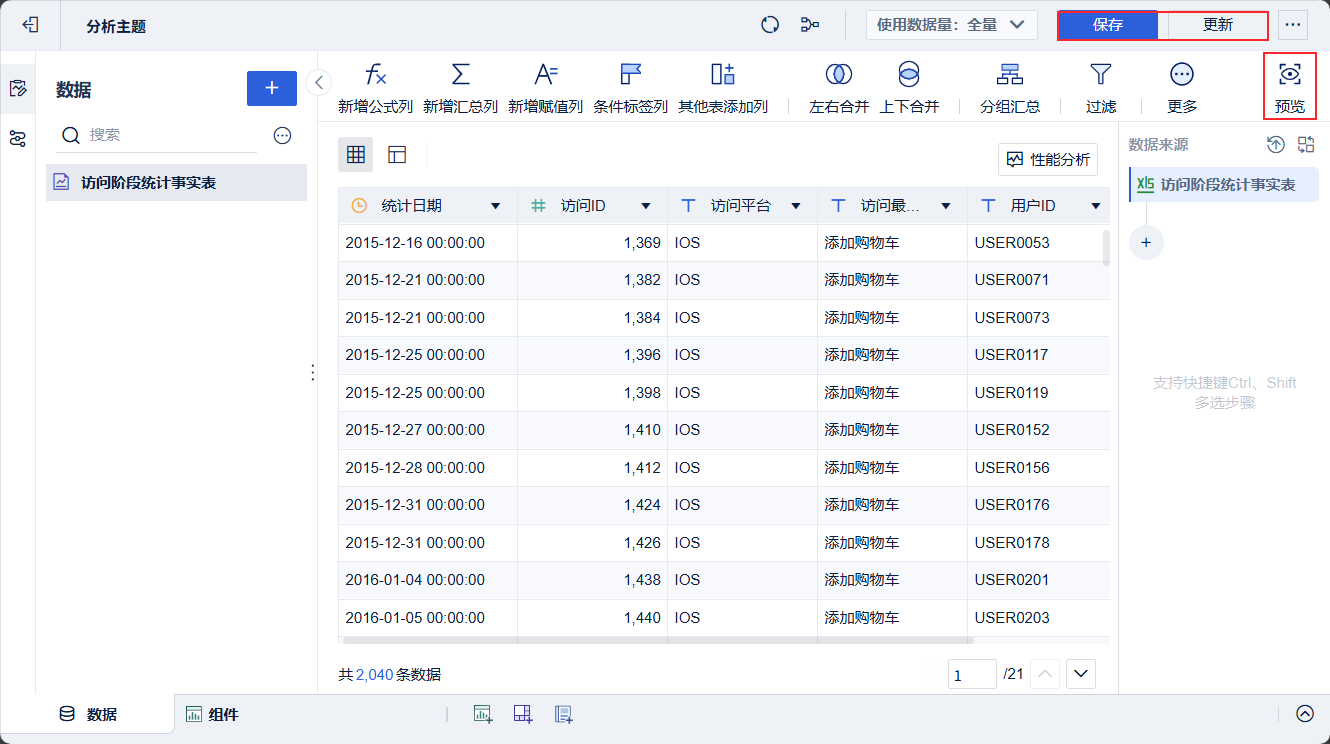The height and width of the screenshot is (744, 1330).
Task: Click the 上下合并 union icon
Action: click(x=908, y=75)
